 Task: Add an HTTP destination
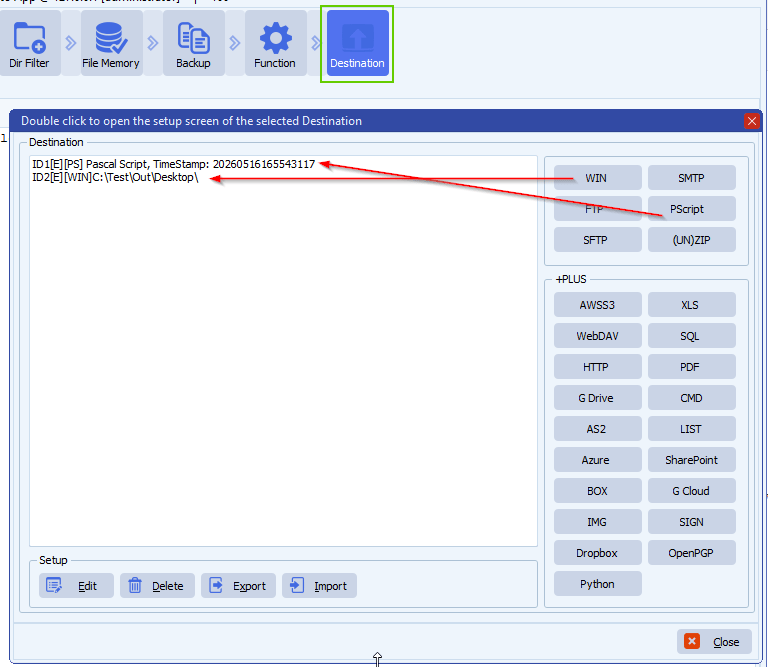598,367
